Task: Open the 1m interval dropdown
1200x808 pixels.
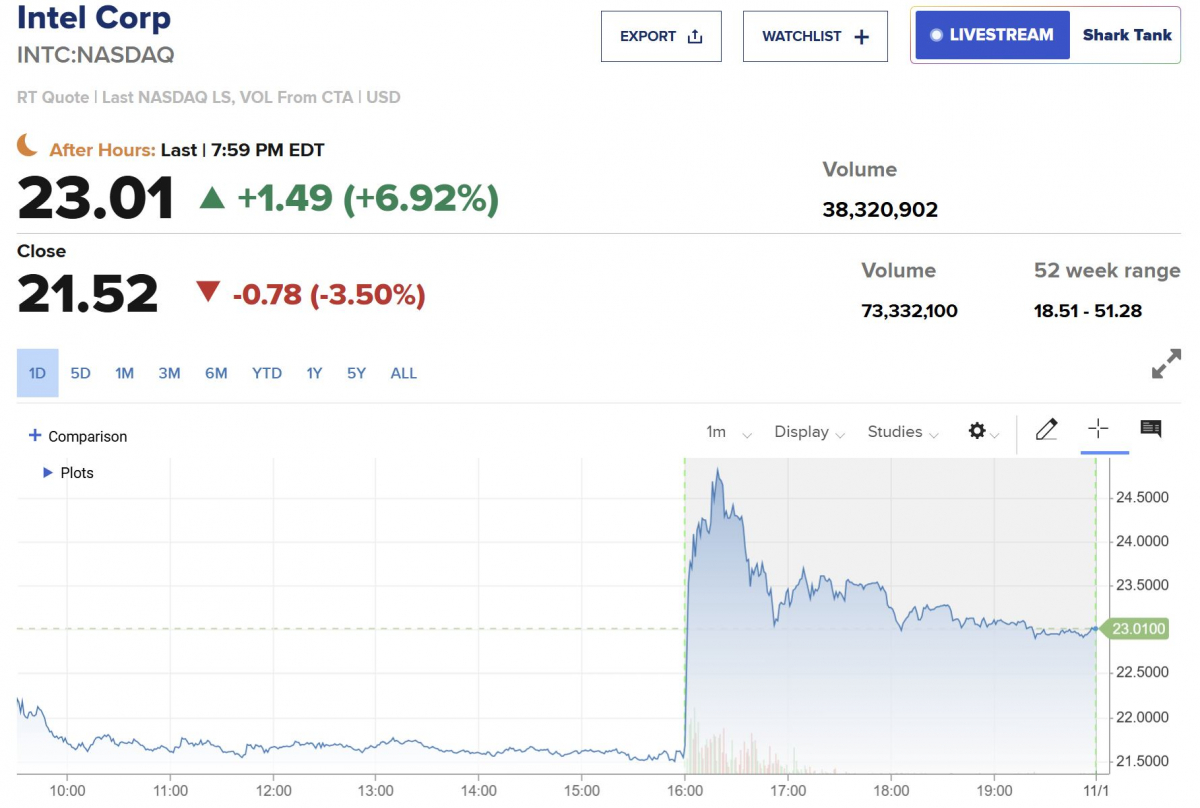Action: coord(729,432)
